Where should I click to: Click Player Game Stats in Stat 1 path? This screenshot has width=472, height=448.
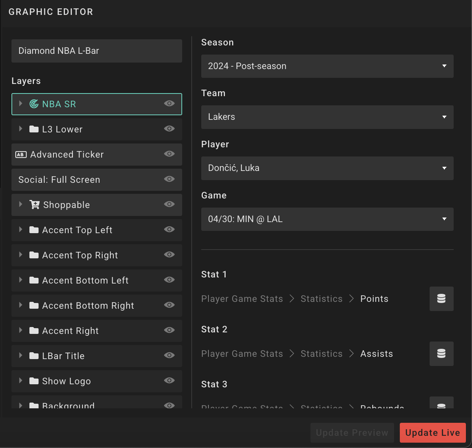click(242, 299)
